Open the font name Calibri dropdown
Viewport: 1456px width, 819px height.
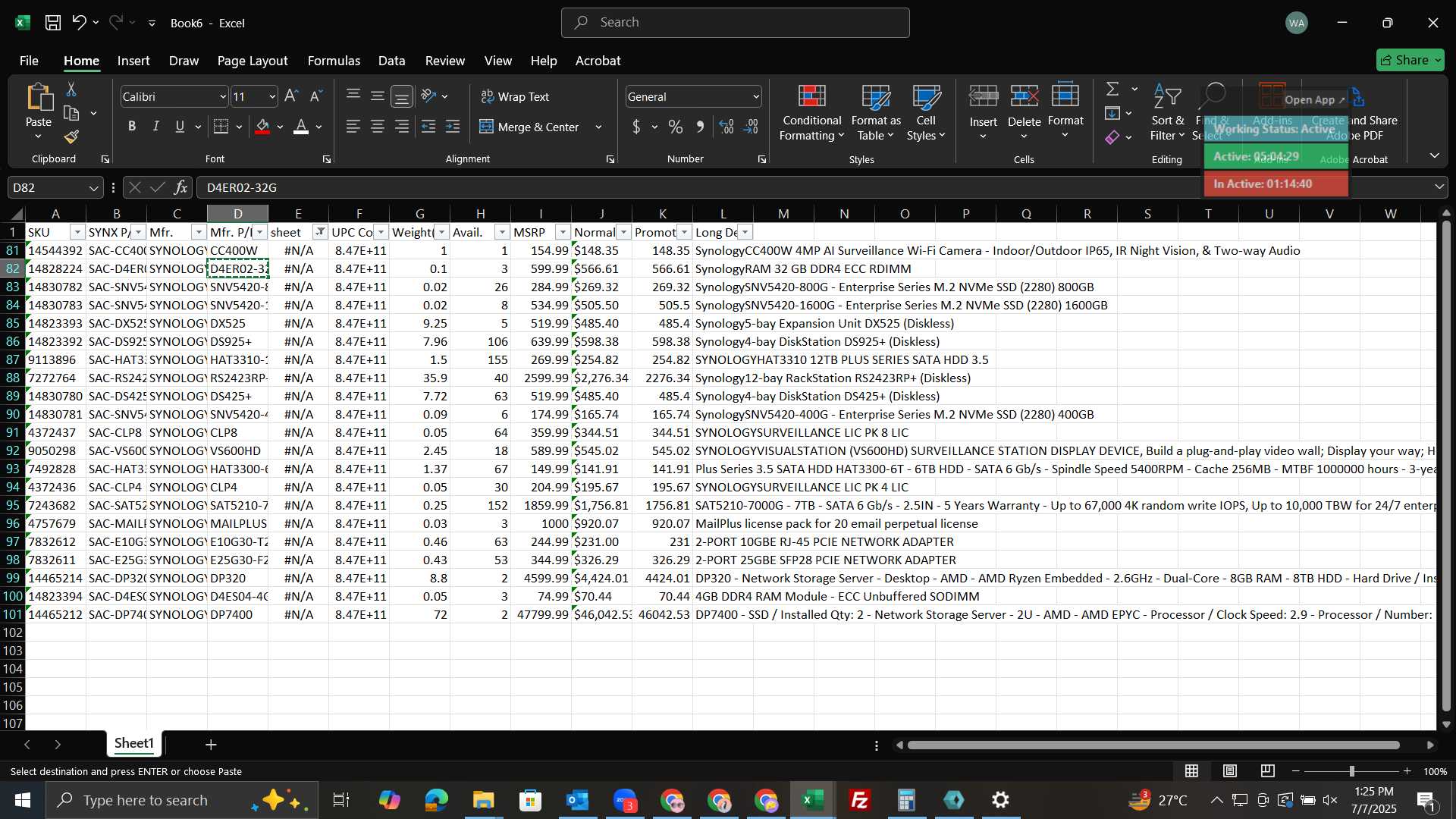tap(223, 97)
